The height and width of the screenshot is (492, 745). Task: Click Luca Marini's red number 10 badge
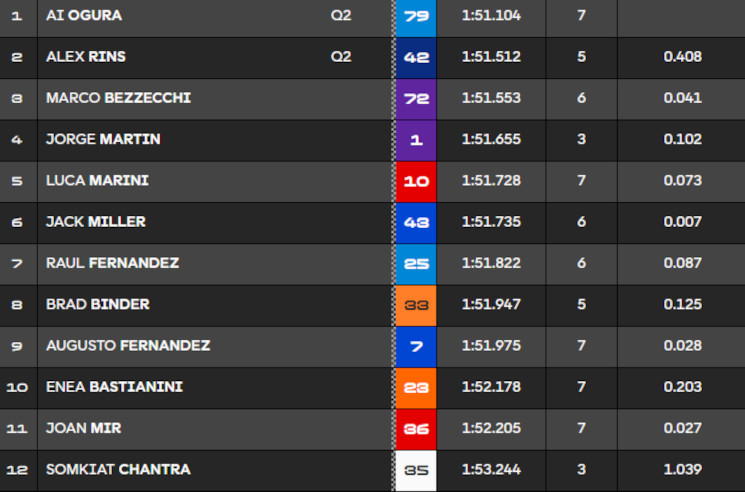[416, 181]
